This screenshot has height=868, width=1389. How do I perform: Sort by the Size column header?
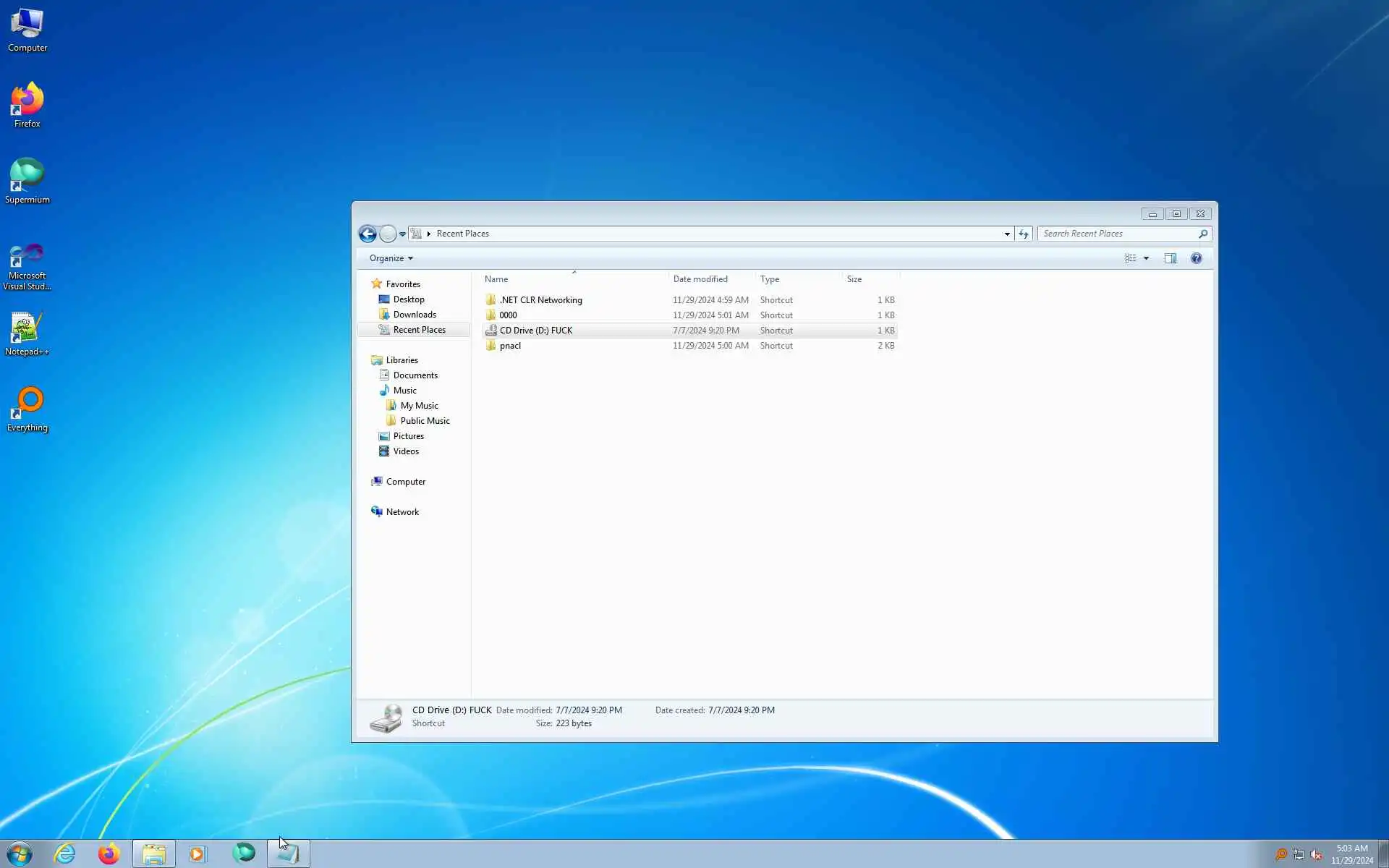click(854, 279)
